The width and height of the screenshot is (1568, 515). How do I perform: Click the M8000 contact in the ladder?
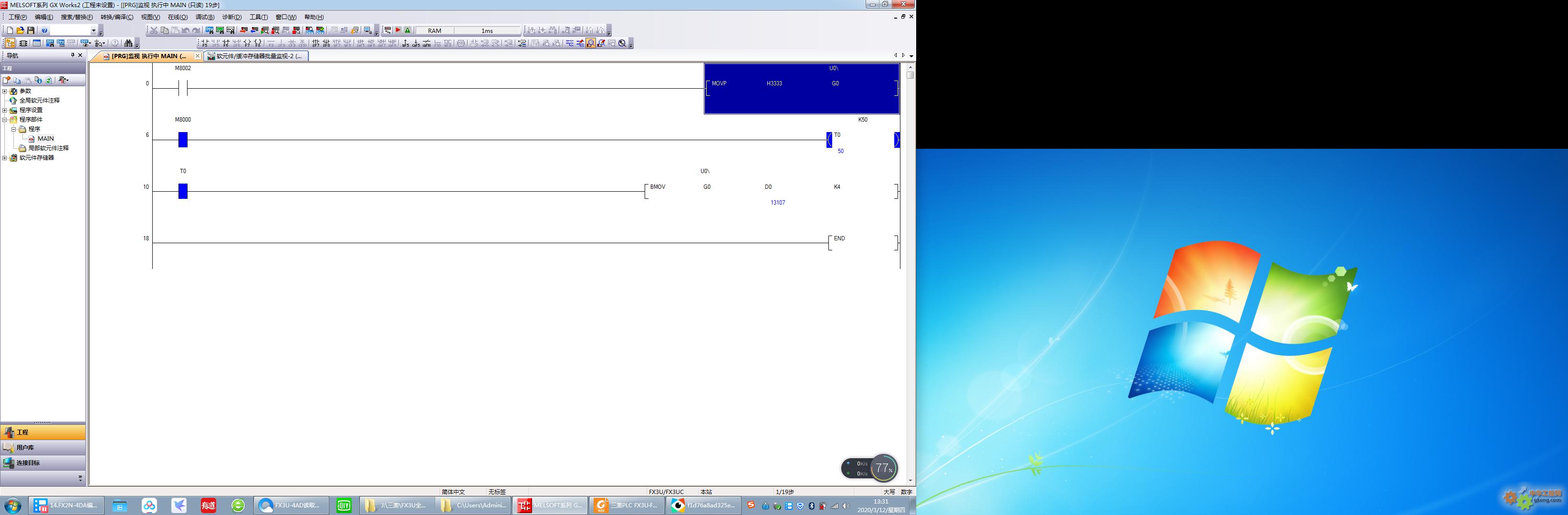[x=183, y=140]
